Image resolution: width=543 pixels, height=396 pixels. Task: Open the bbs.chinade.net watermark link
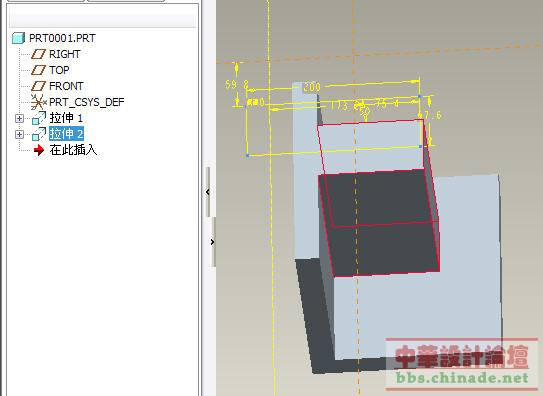[x=462, y=378]
